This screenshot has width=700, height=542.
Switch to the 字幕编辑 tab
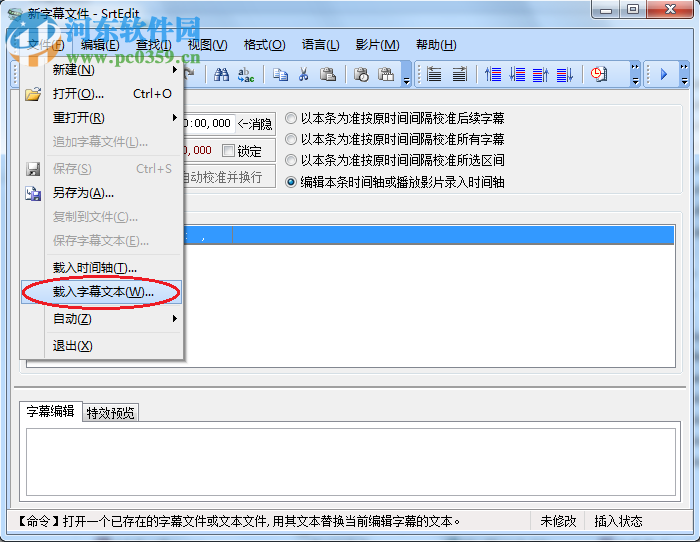click(x=50, y=411)
